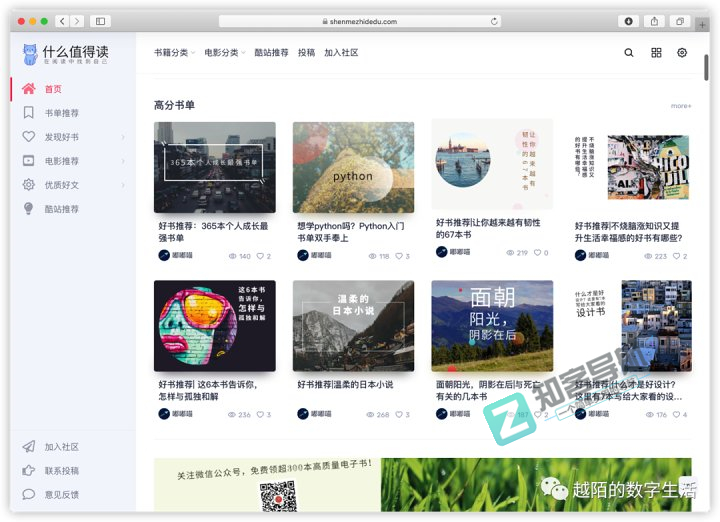Open the settings gear icon in header

point(682,53)
